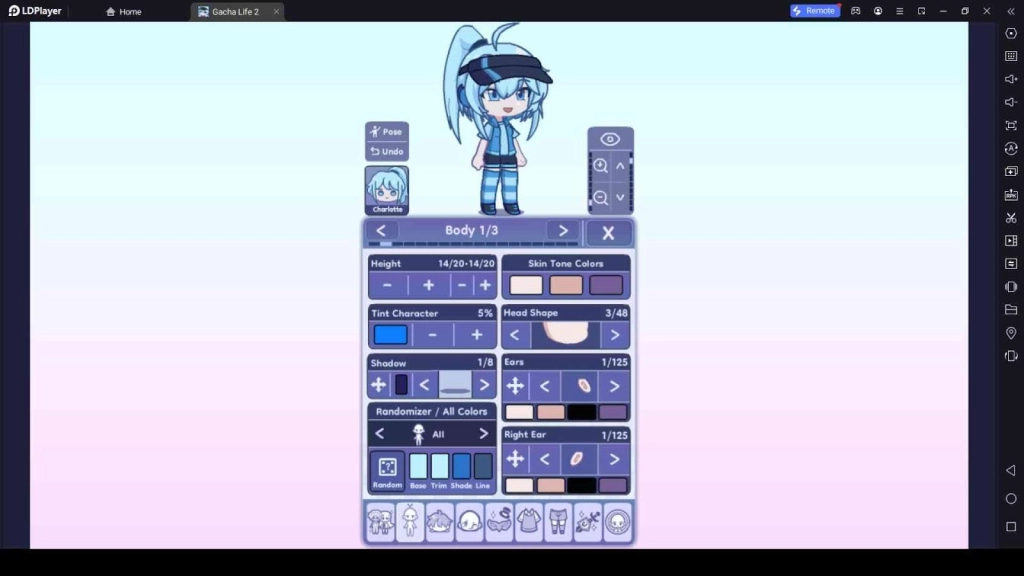This screenshot has width=1024, height=576.
Task: Open the Shade color swatch
Action: point(461,467)
